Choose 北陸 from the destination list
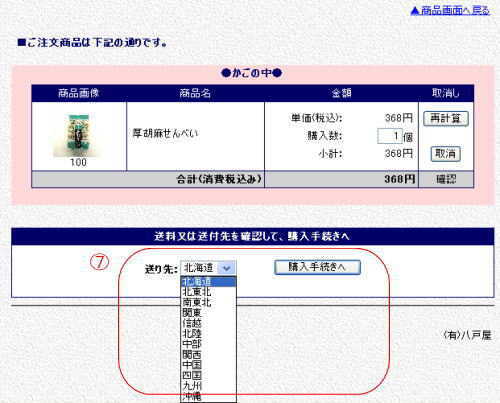 coord(208,333)
